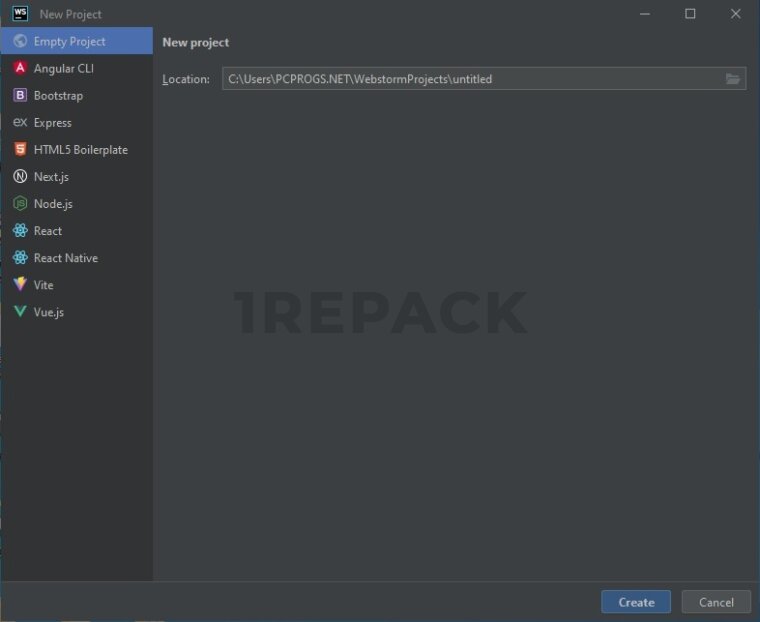This screenshot has width=760, height=622.
Task: Click the WebStorm logo in title bar
Action: (x=19, y=14)
